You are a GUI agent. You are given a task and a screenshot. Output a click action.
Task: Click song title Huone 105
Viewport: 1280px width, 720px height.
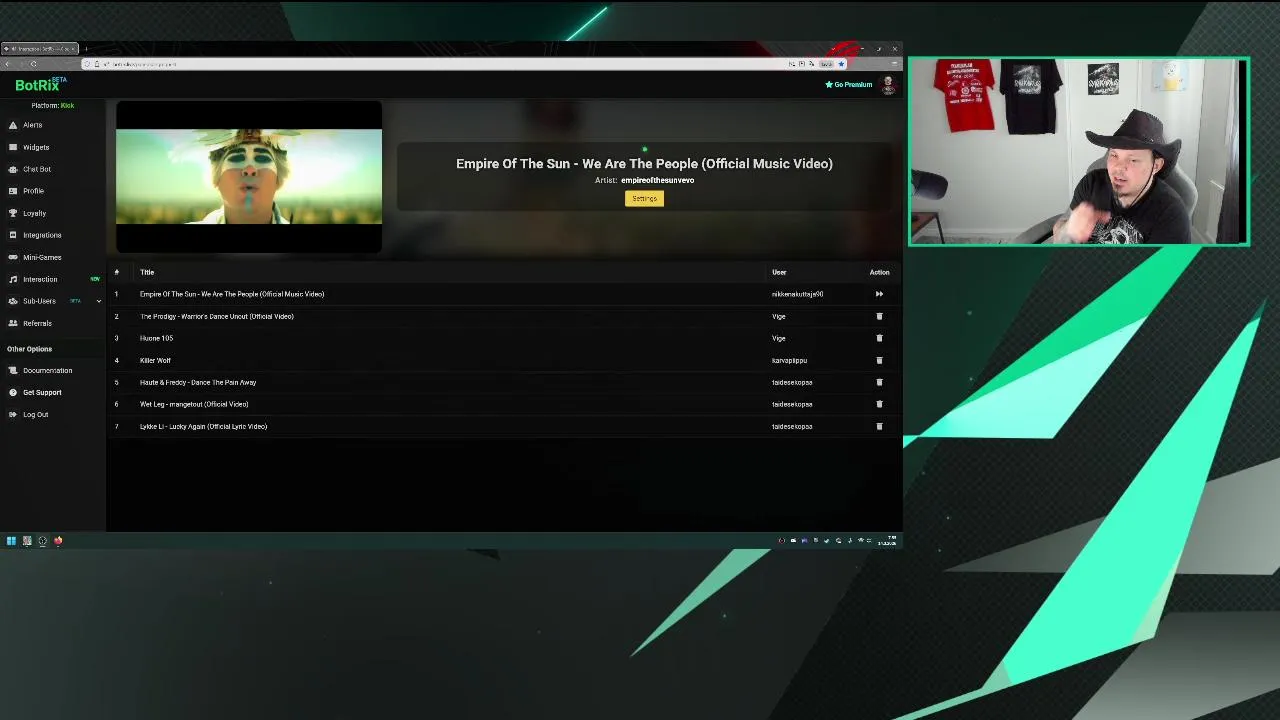click(x=156, y=338)
